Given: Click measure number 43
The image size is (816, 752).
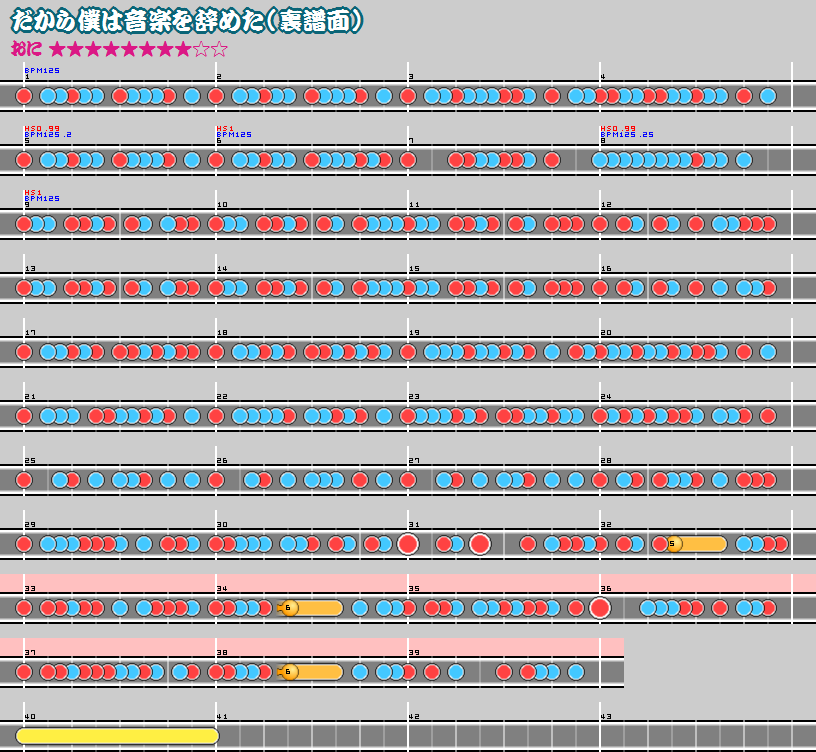Looking at the screenshot, I should pos(605,716).
